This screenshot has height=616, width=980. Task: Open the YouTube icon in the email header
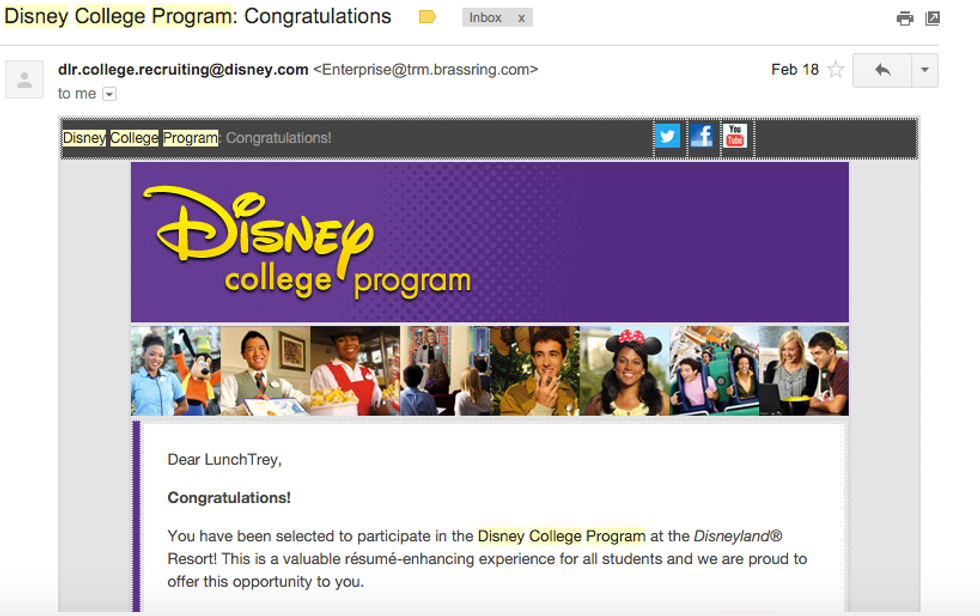click(735, 136)
